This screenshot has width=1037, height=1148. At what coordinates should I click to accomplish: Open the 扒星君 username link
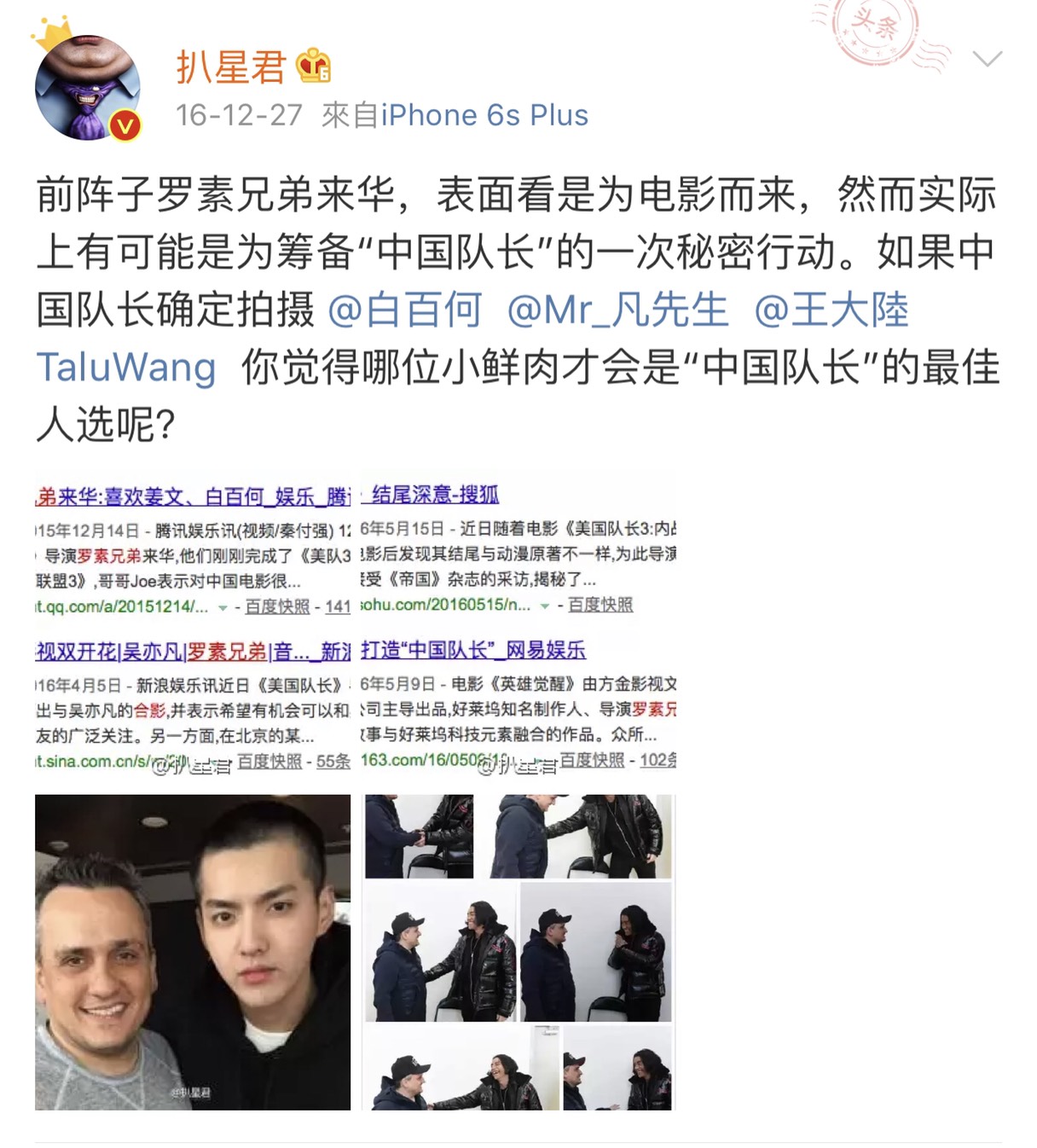click(230, 67)
